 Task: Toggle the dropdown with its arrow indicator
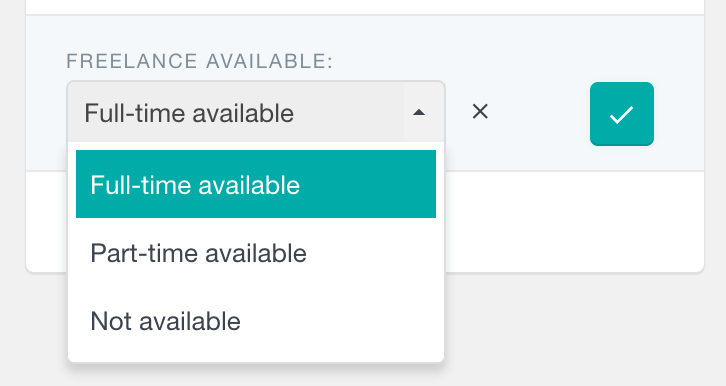(x=419, y=112)
